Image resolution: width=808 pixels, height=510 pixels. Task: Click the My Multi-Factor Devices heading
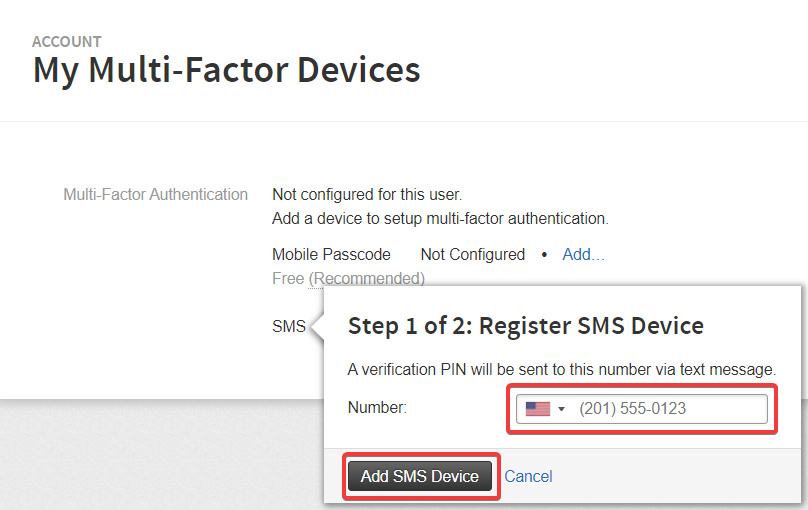(x=227, y=70)
